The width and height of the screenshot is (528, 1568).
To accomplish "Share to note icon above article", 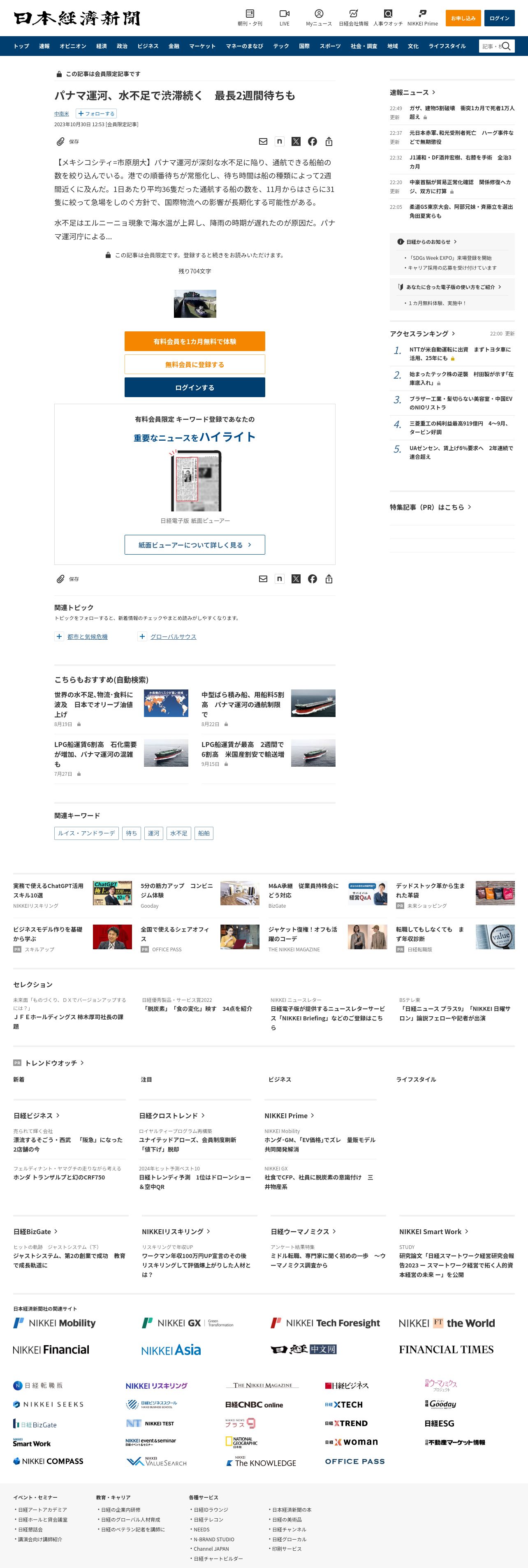I will click(x=280, y=141).
